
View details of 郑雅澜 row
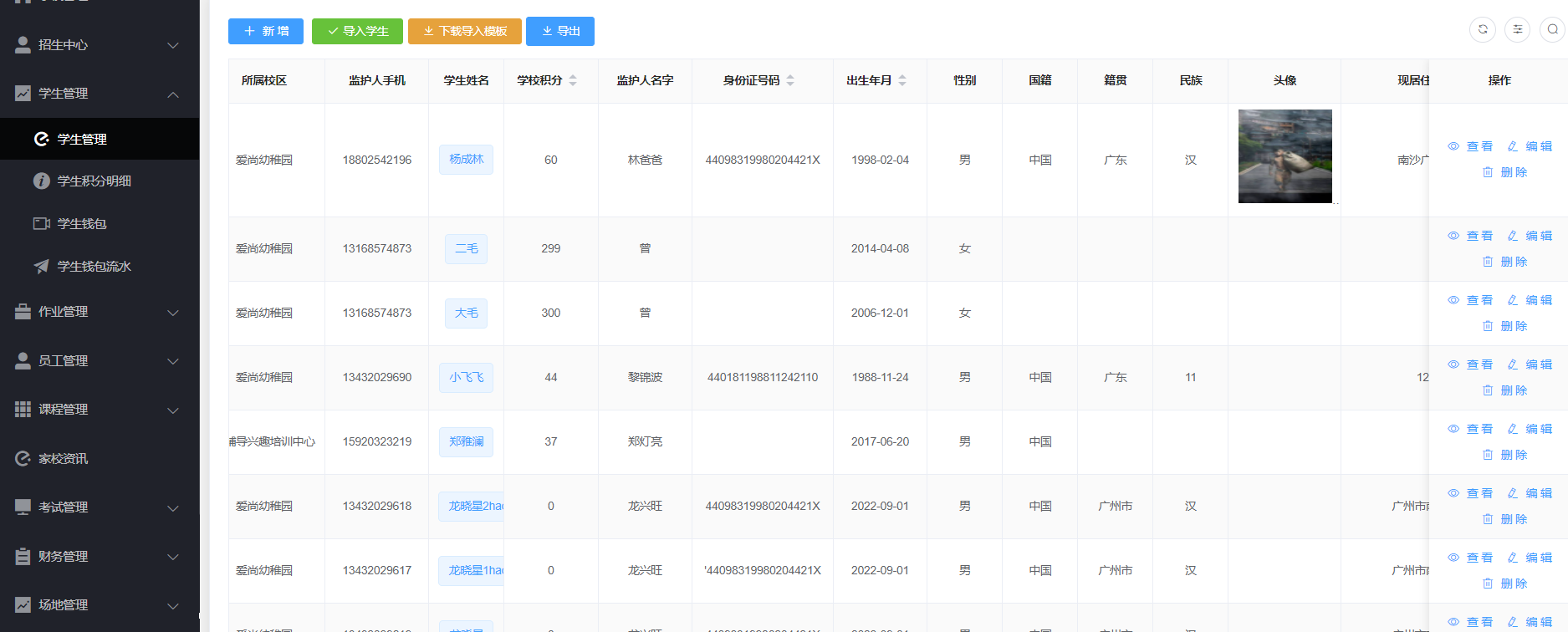coord(1470,429)
